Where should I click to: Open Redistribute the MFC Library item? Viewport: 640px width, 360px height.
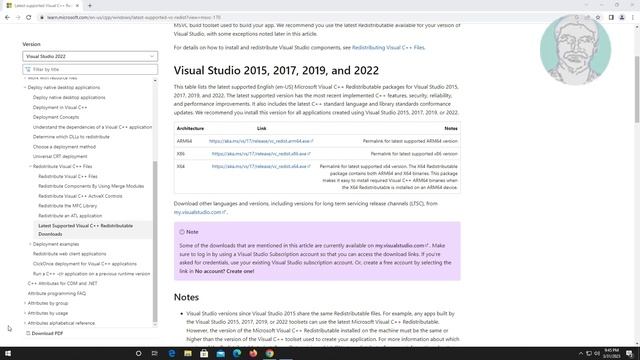coord(67,206)
